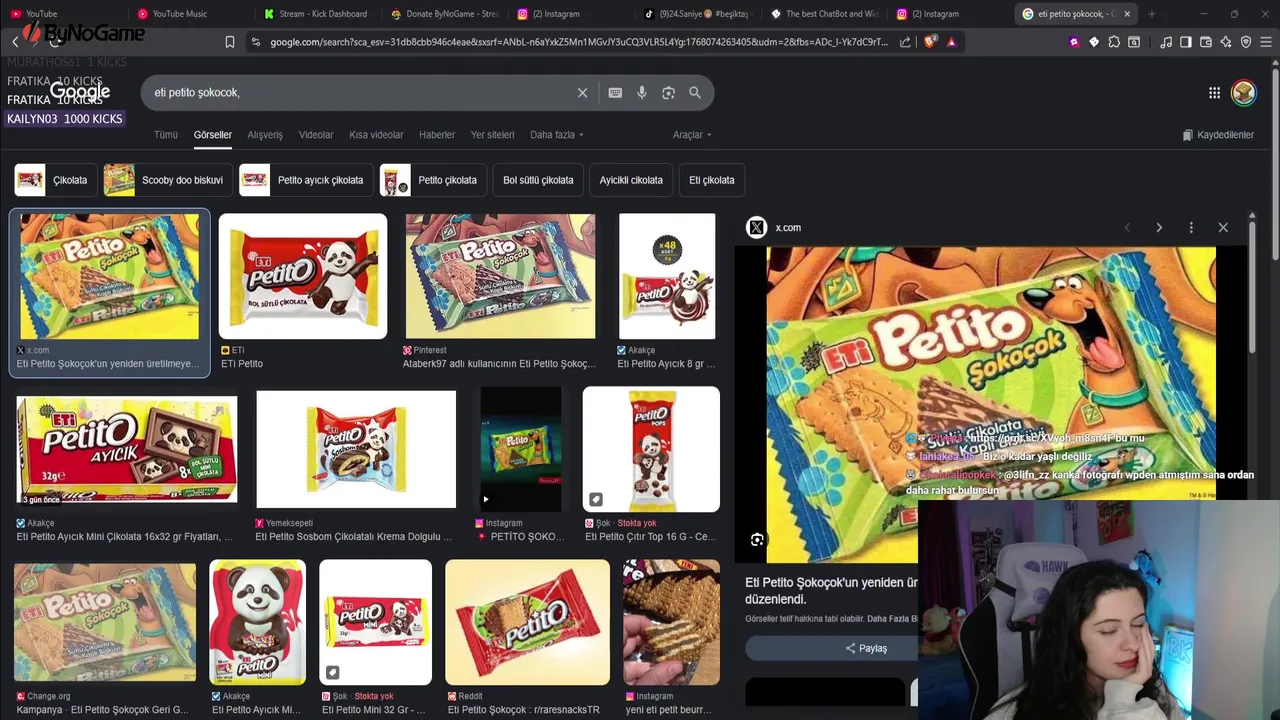The width and height of the screenshot is (1280, 720).
Task: Open Brave Shields lion icon
Action: 930,42
